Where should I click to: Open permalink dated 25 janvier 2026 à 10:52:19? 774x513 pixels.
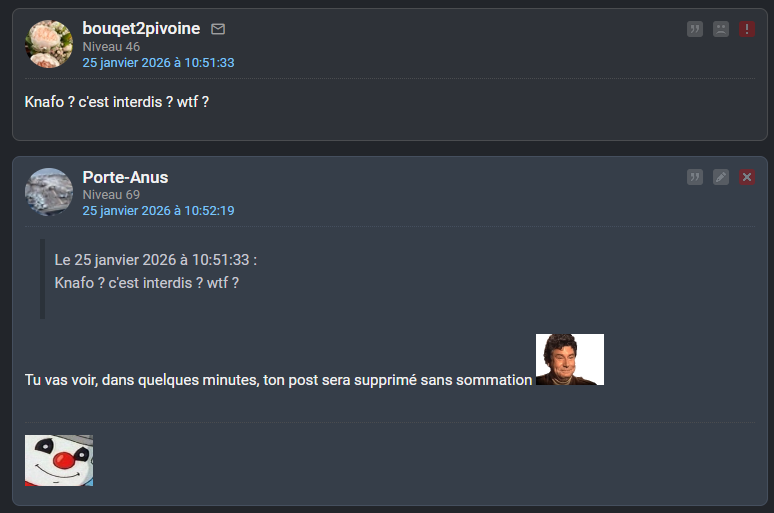(158, 210)
